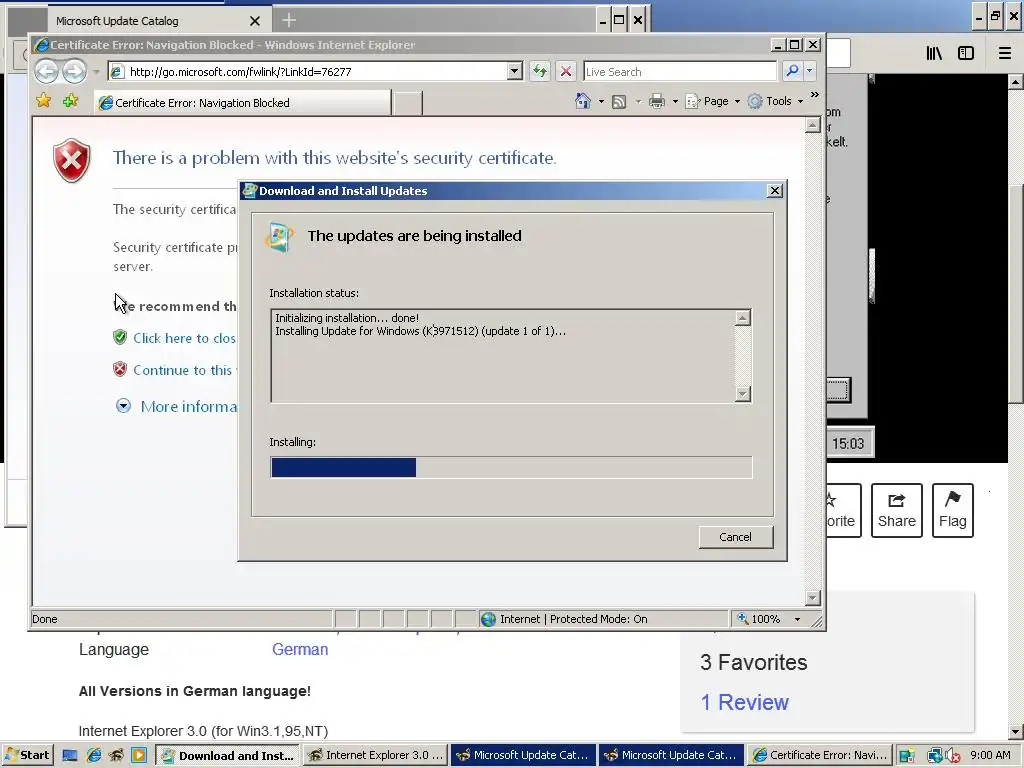Open the Windows Start menu

27,756
